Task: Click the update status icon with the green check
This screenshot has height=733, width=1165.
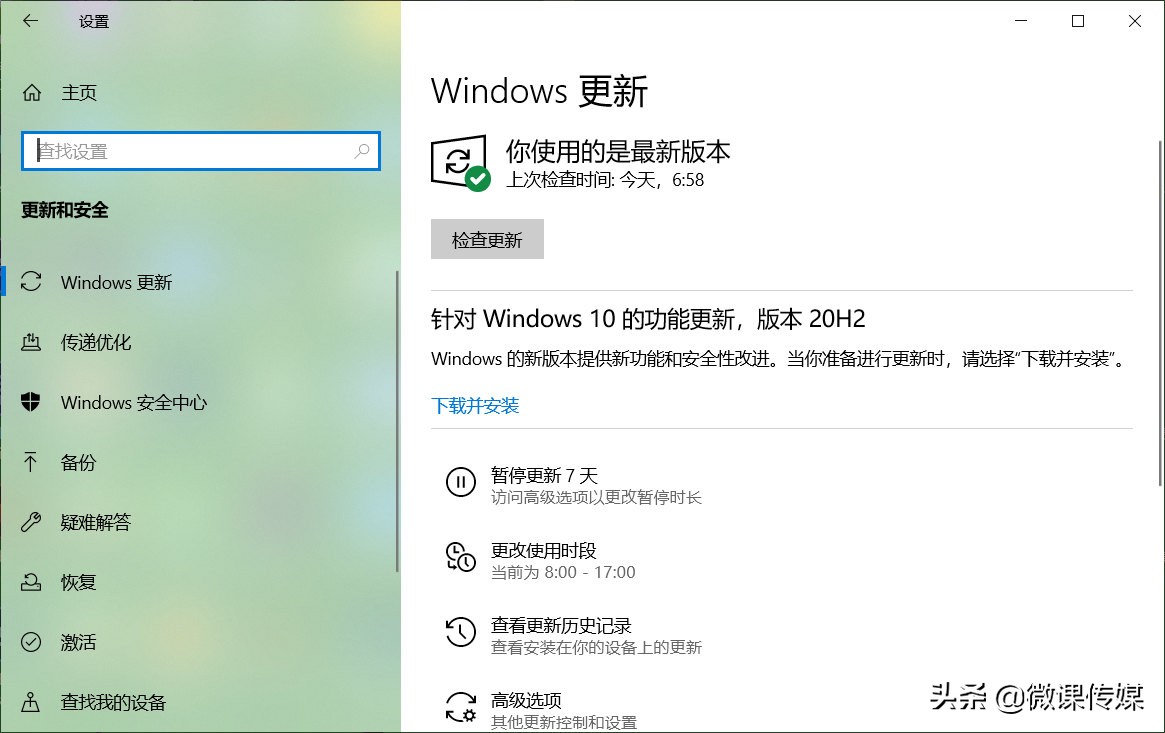Action: (x=460, y=162)
